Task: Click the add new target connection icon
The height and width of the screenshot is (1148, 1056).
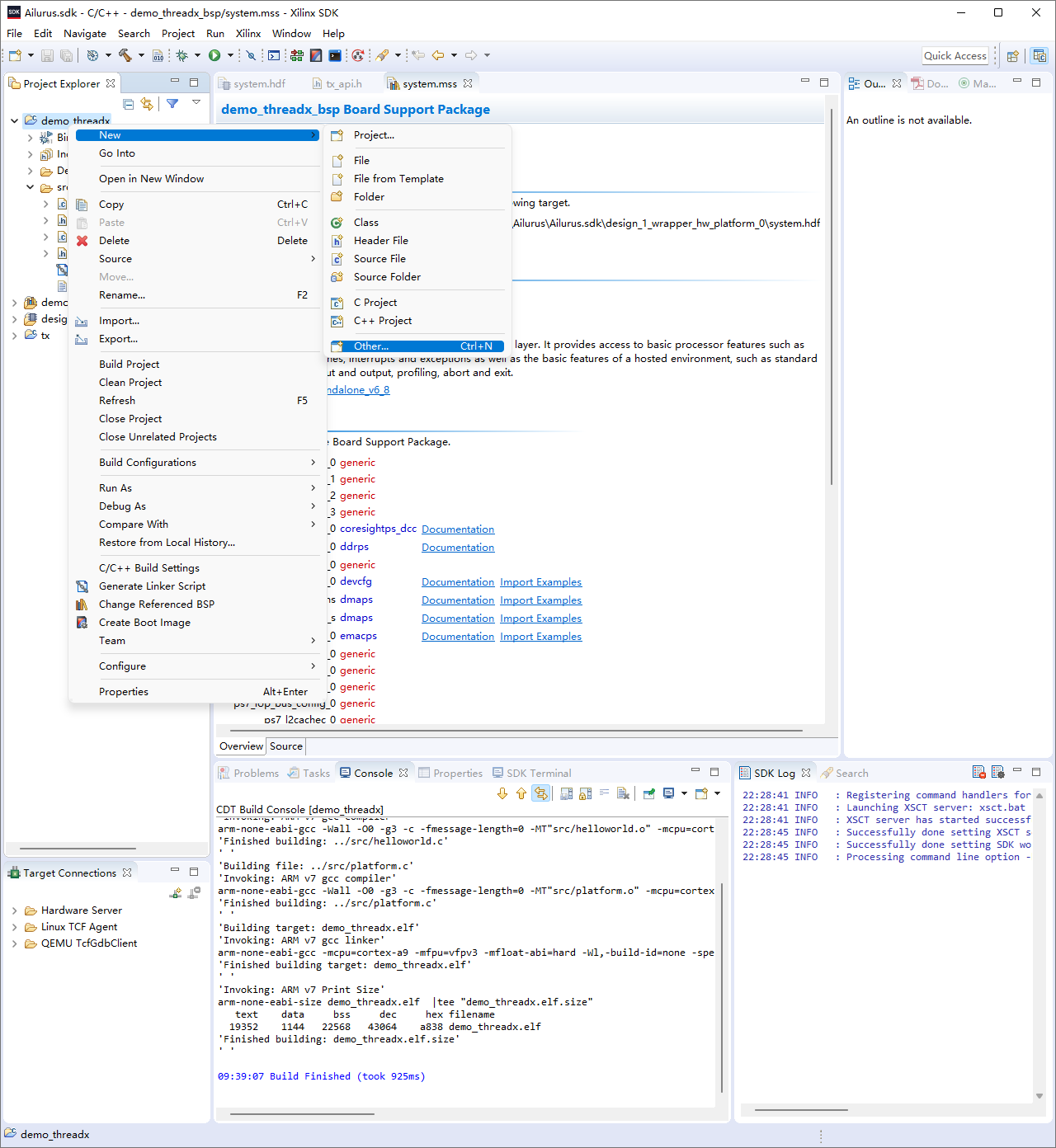Action: pyautogui.click(x=176, y=893)
